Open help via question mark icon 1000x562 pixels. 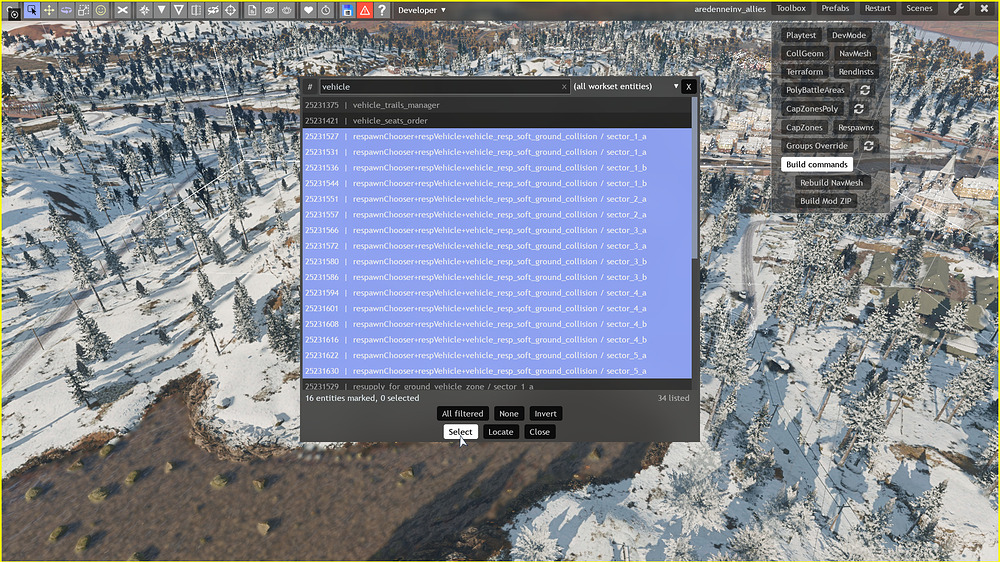[x=382, y=9]
